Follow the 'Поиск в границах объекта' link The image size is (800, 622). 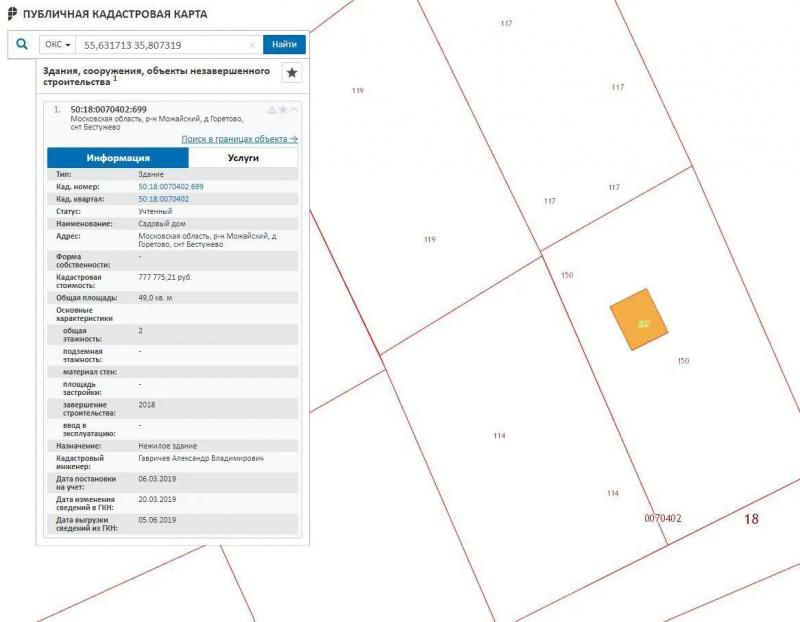240,139
